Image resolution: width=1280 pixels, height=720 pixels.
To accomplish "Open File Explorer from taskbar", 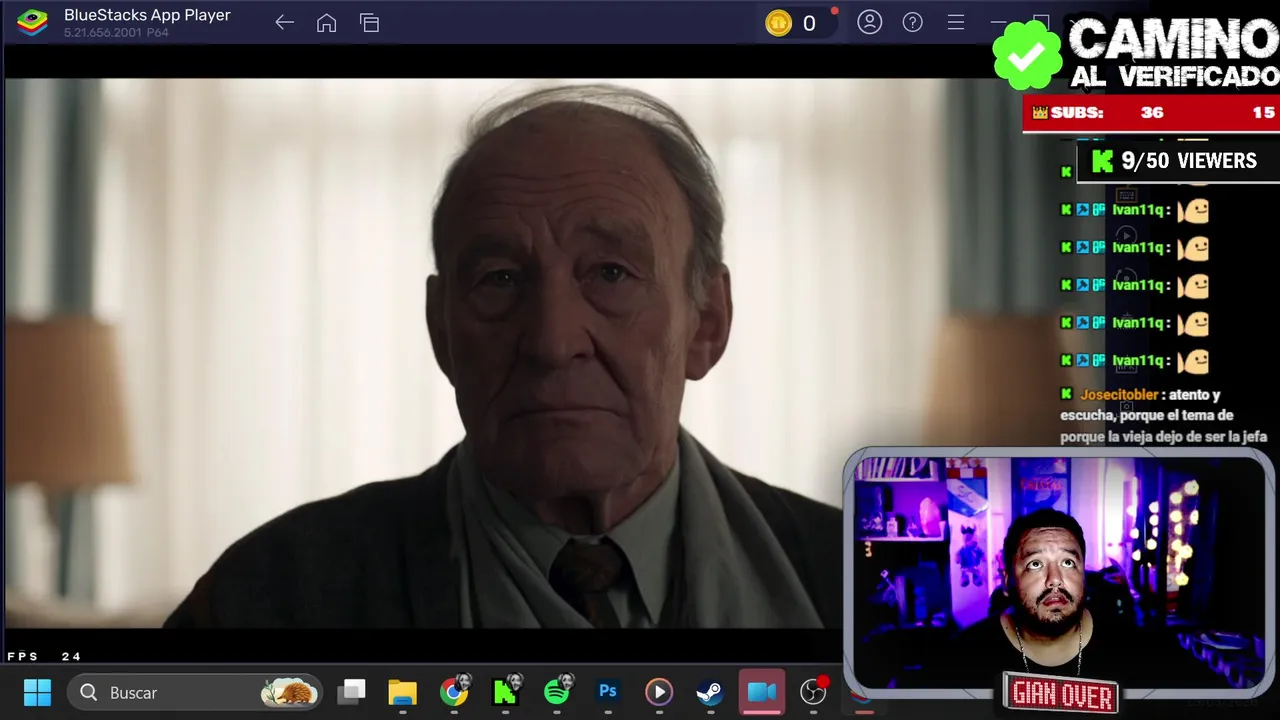I will pyautogui.click(x=402, y=692).
